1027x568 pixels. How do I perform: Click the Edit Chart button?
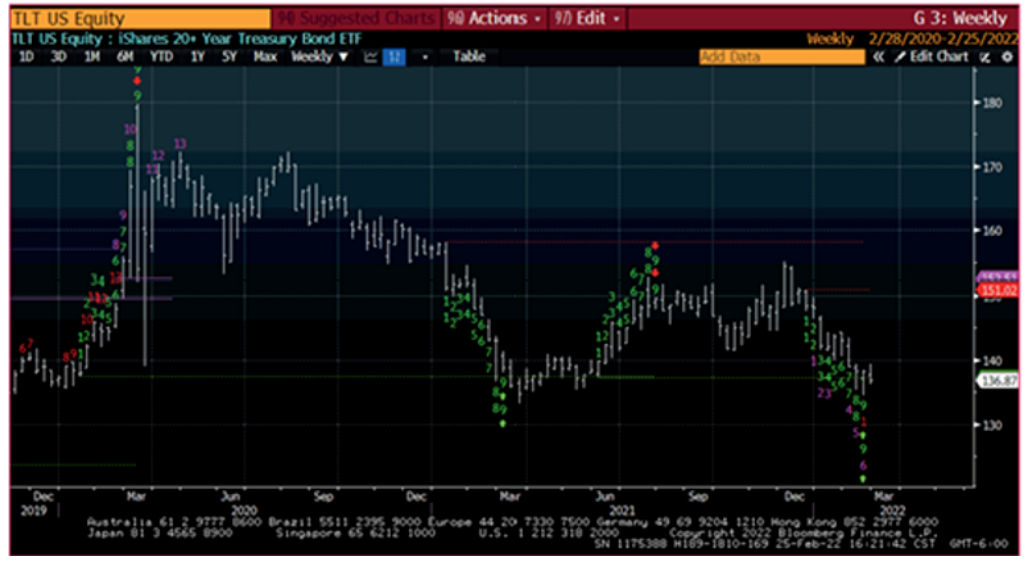coord(932,56)
